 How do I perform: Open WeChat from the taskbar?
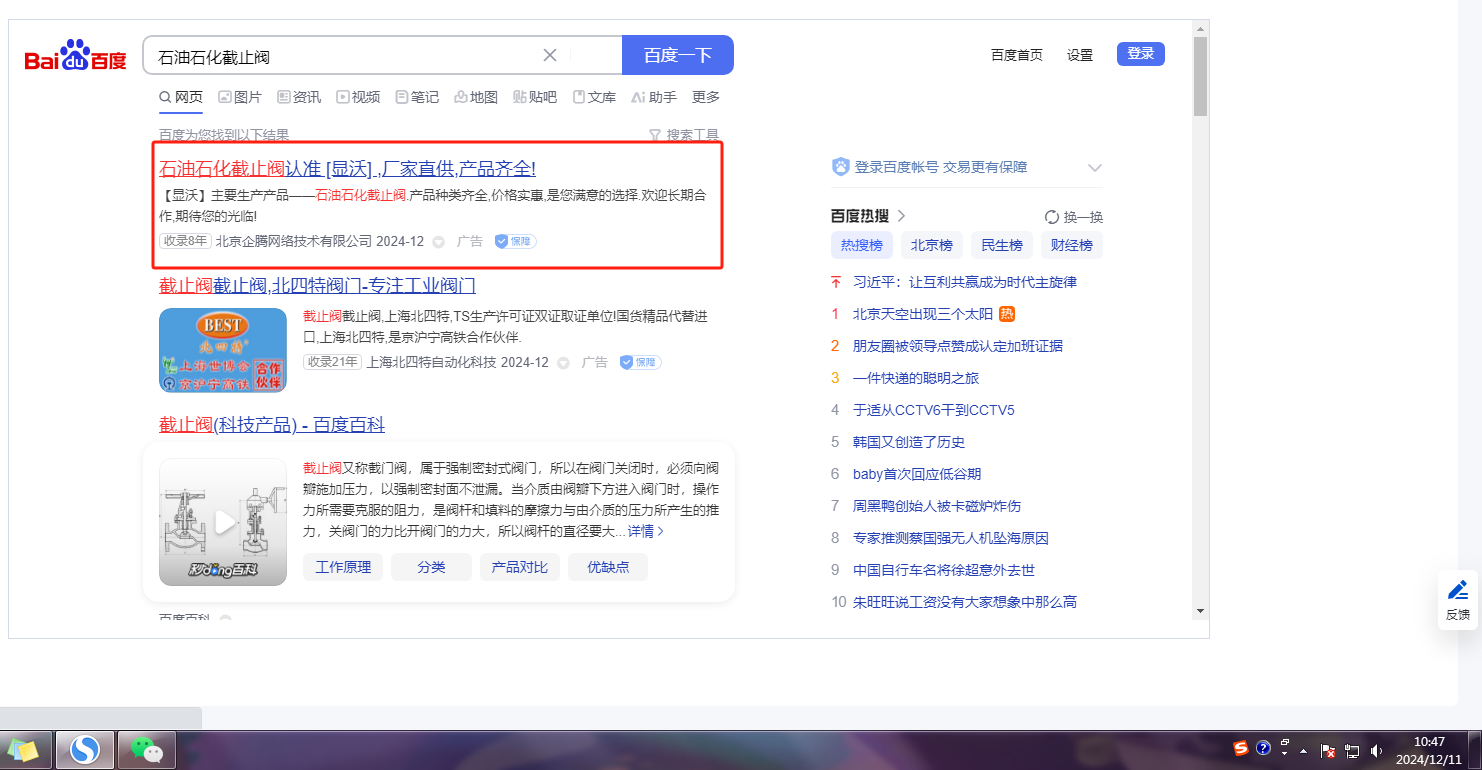tap(146, 749)
